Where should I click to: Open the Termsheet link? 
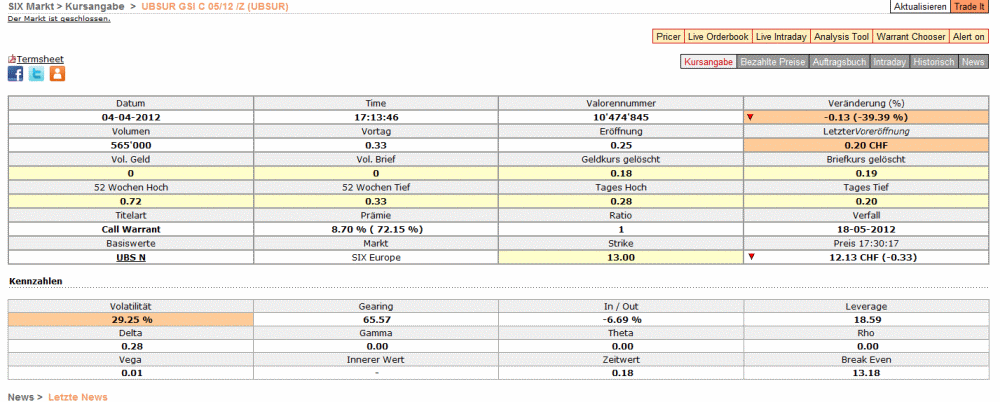[x=40, y=59]
